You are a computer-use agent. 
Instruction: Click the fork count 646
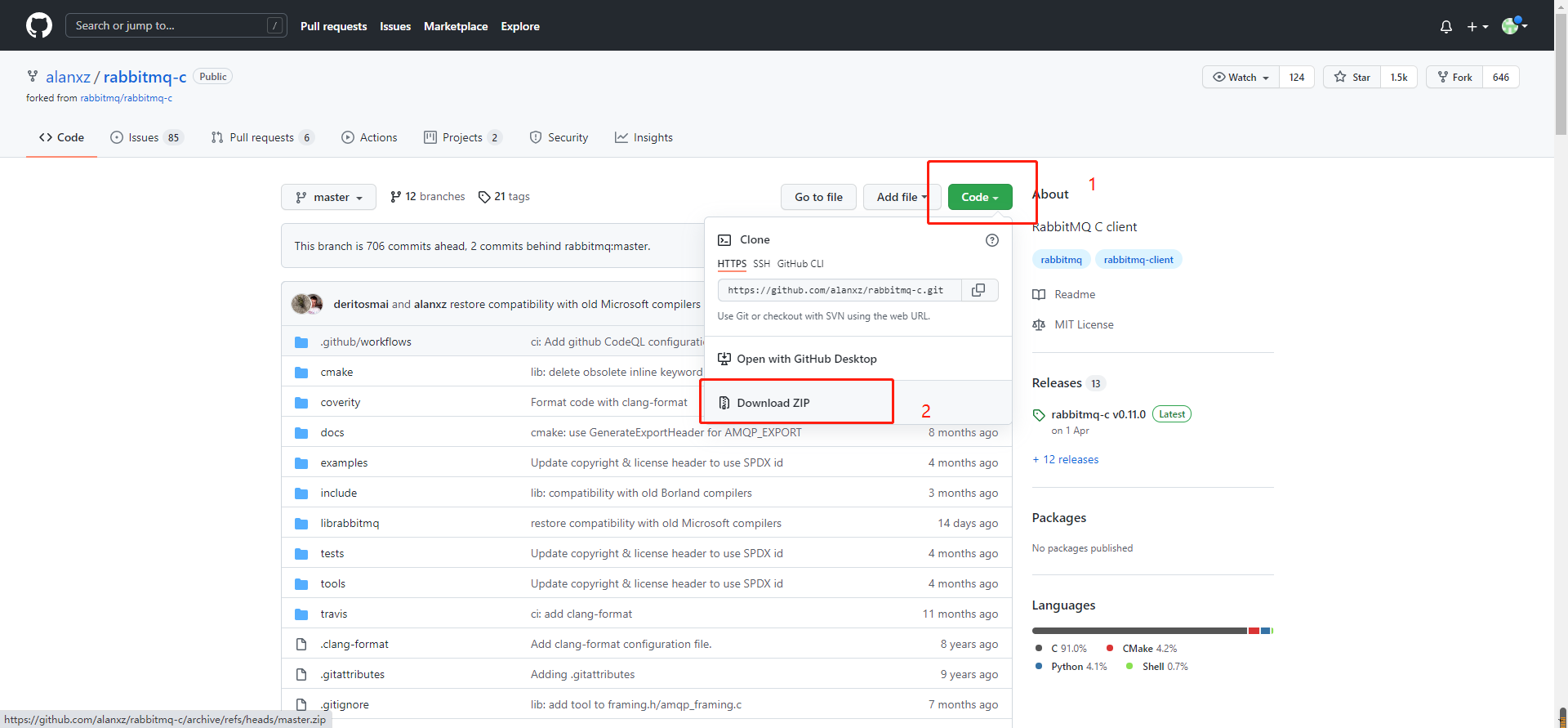1501,77
